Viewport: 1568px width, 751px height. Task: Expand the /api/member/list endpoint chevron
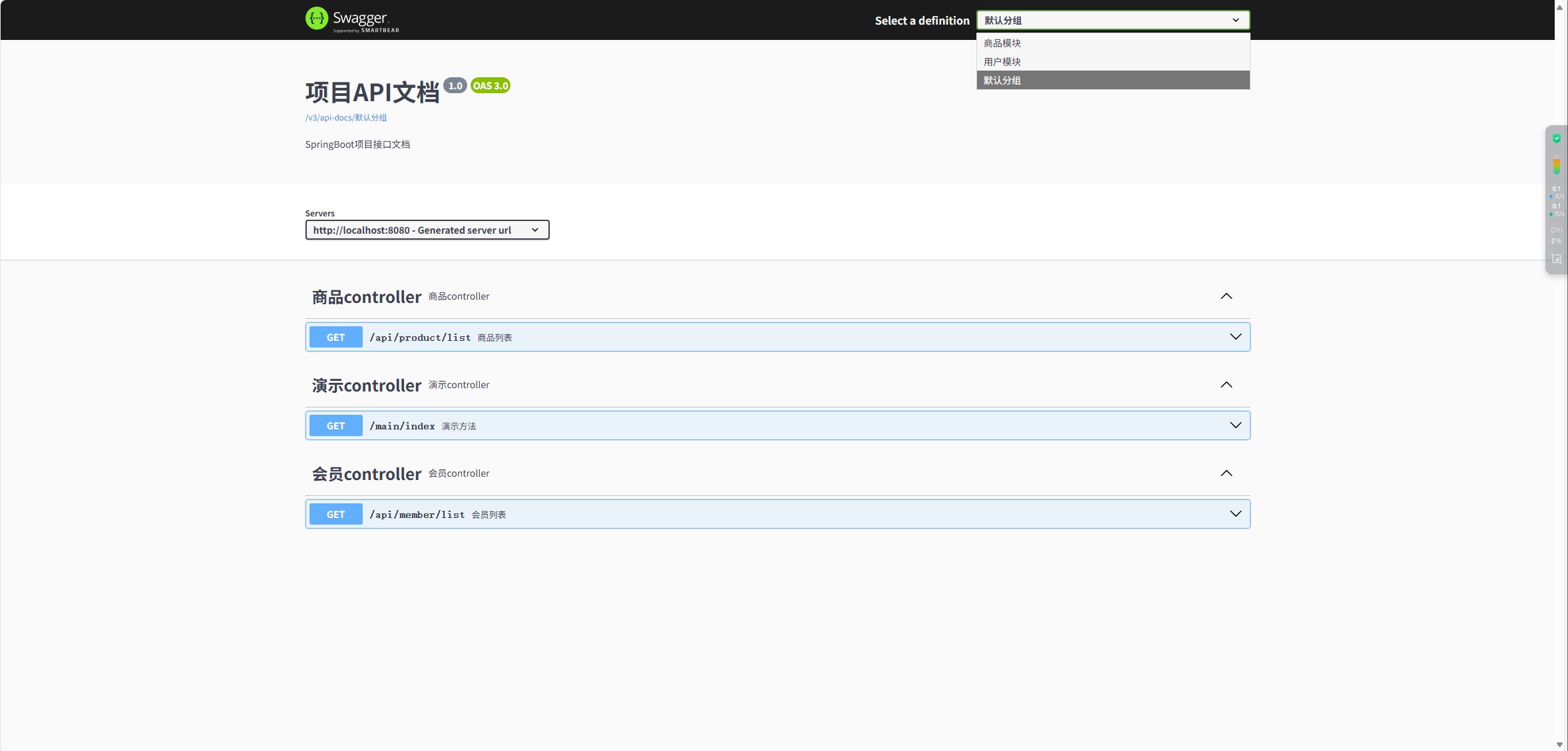(x=1235, y=514)
